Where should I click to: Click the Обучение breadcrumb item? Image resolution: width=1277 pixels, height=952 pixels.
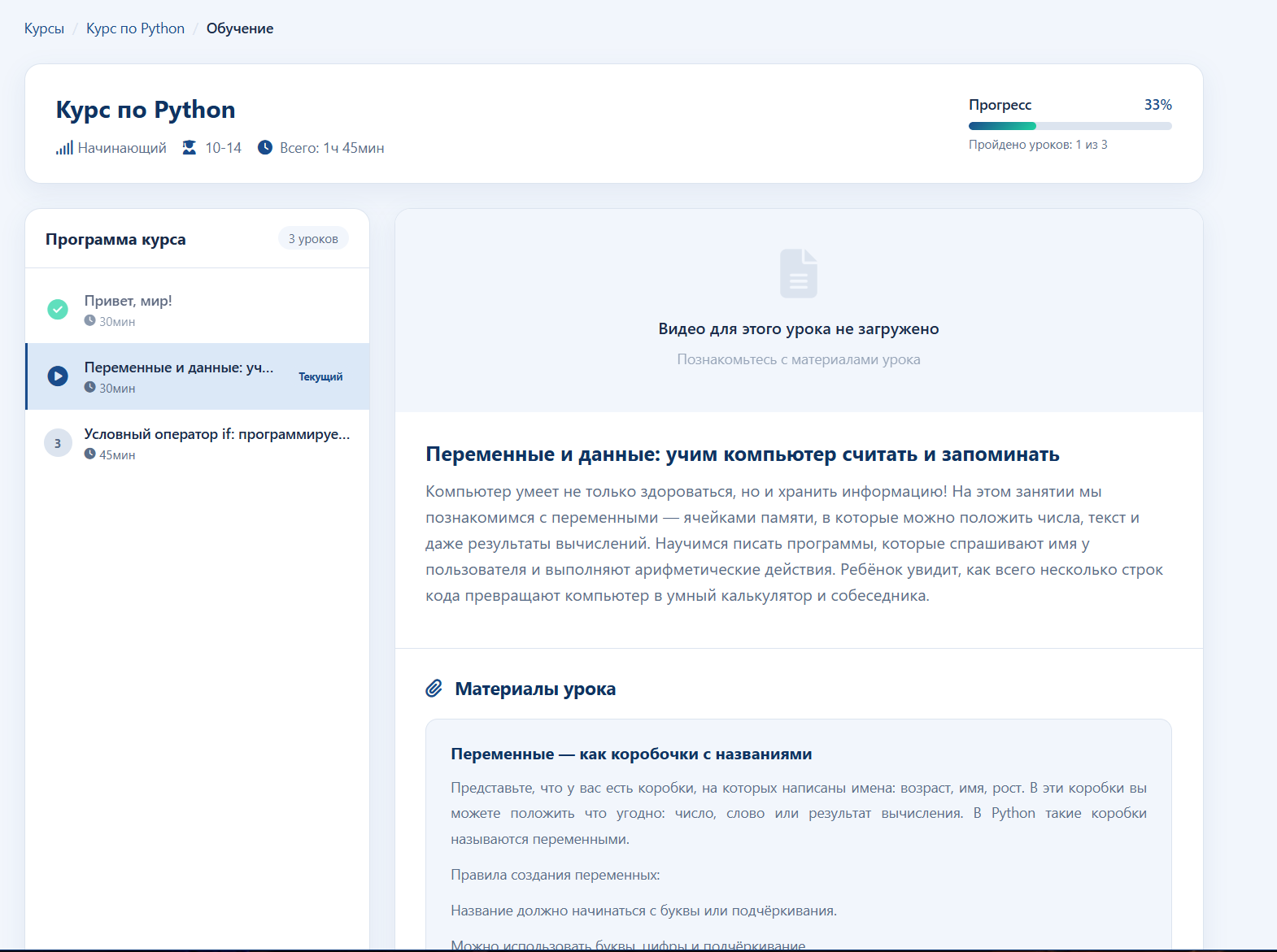[x=240, y=28]
